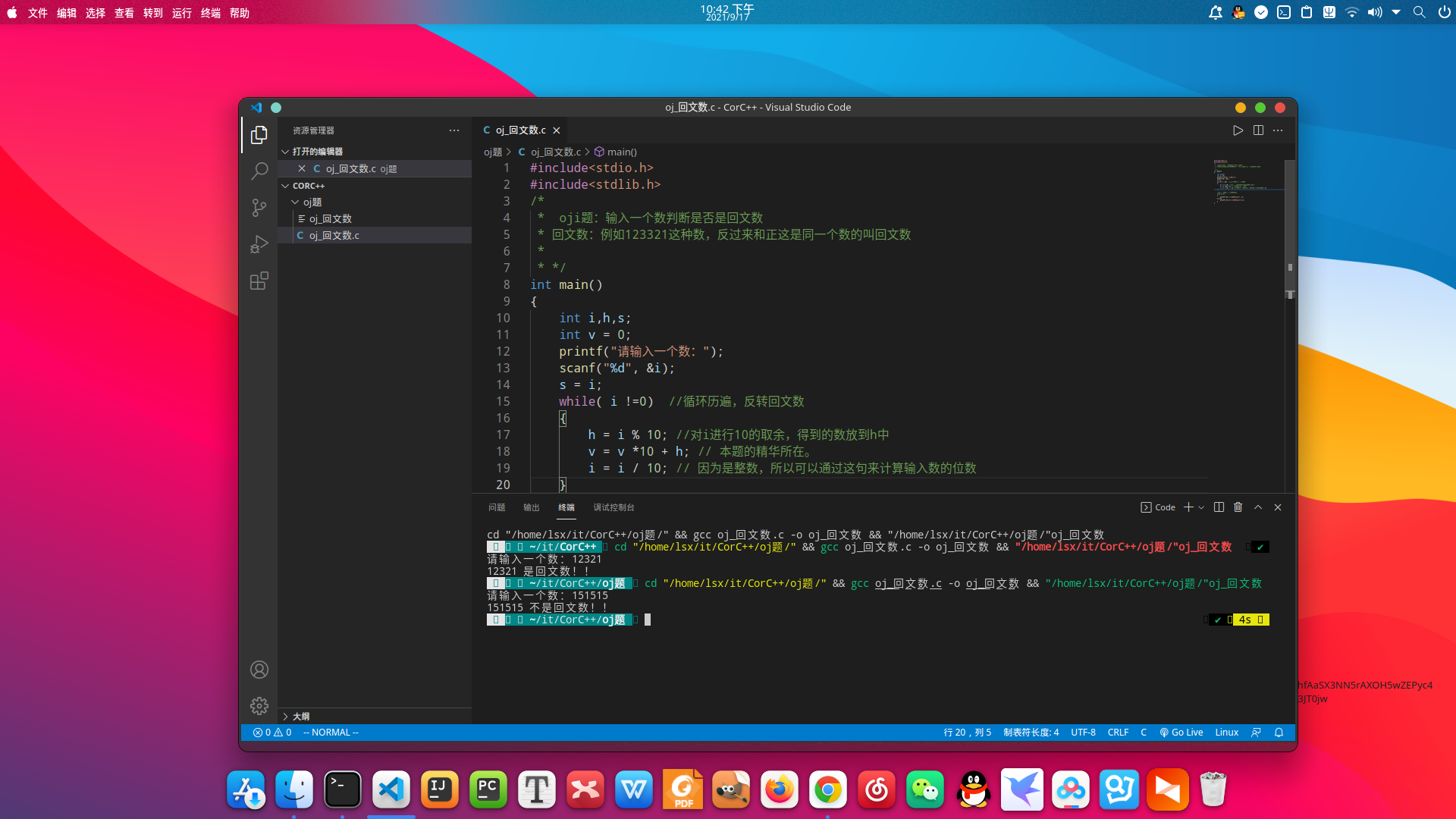
Task: Open editor more actions ellipsis
Action: point(1278,130)
